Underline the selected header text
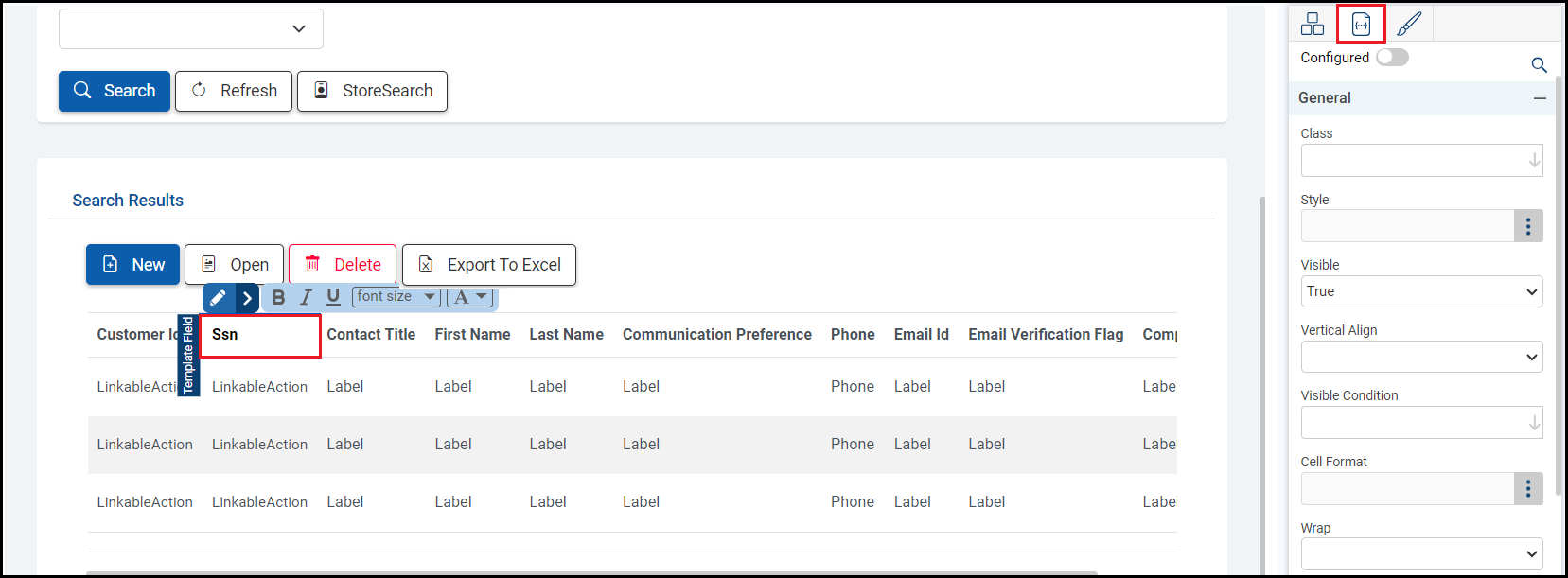The width and height of the screenshot is (1568, 578). 333,297
